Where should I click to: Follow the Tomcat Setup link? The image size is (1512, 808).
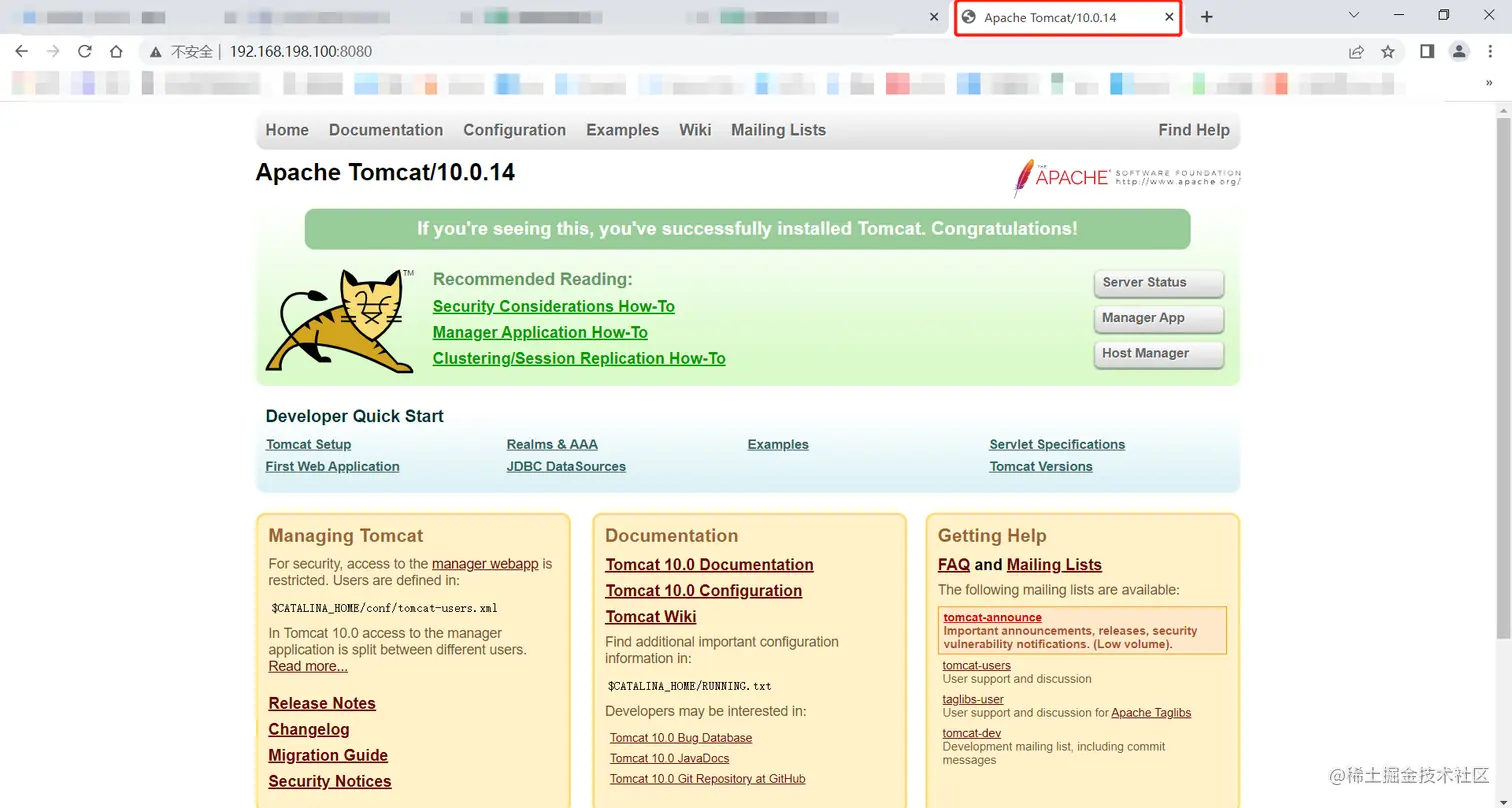point(308,444)
